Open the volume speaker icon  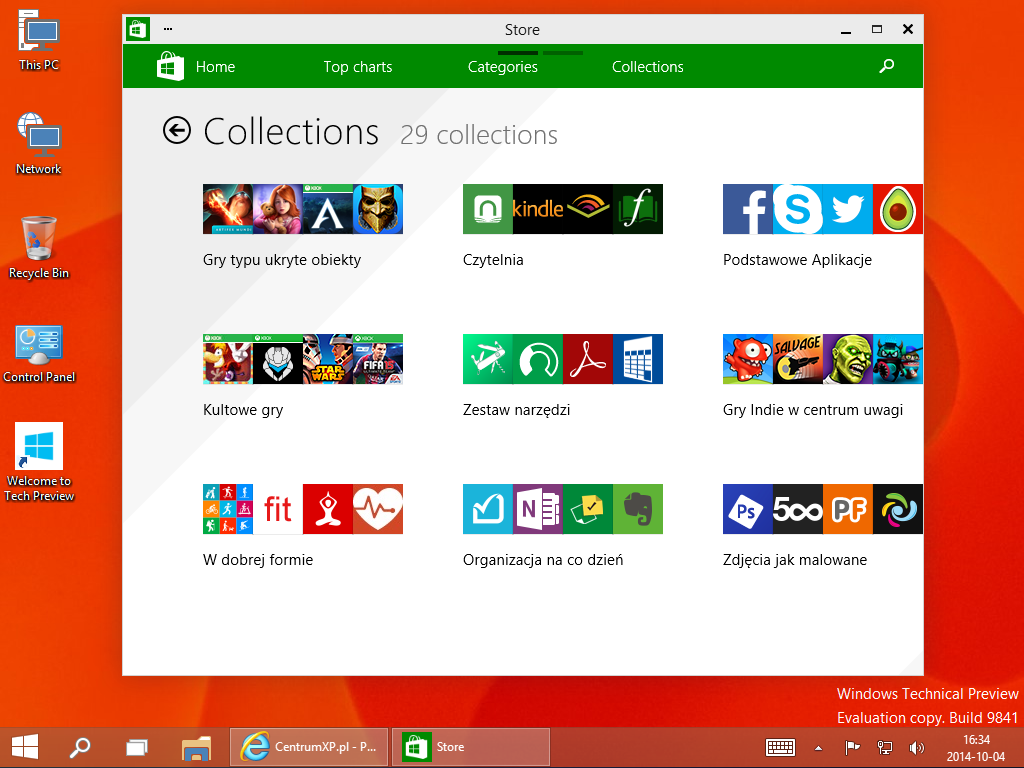pos(917,747)
